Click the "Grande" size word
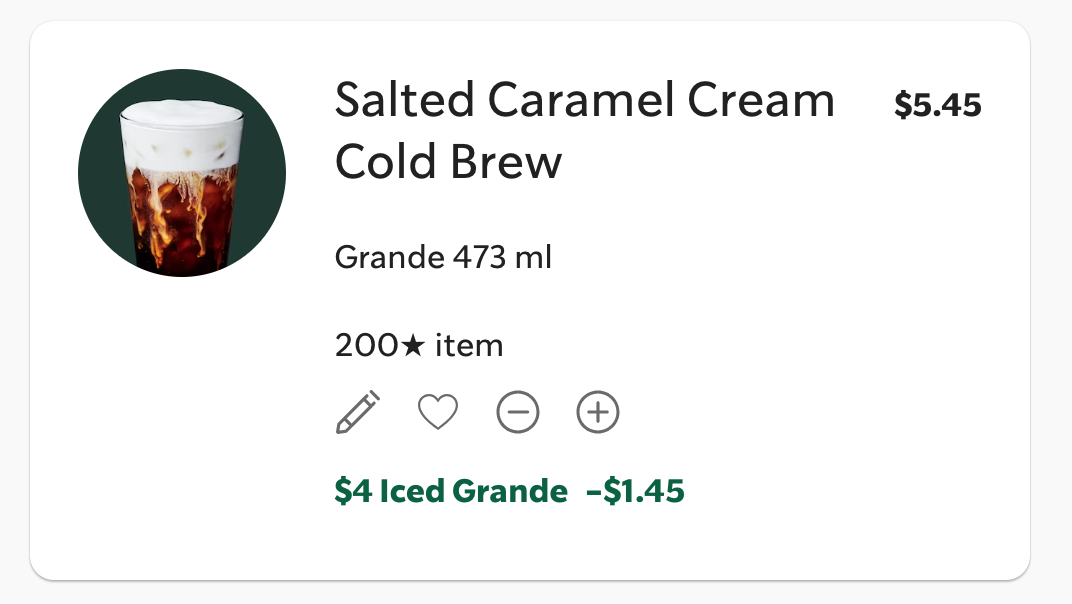Viewport: 1072px width, 604px height. (x=389, y=258)
